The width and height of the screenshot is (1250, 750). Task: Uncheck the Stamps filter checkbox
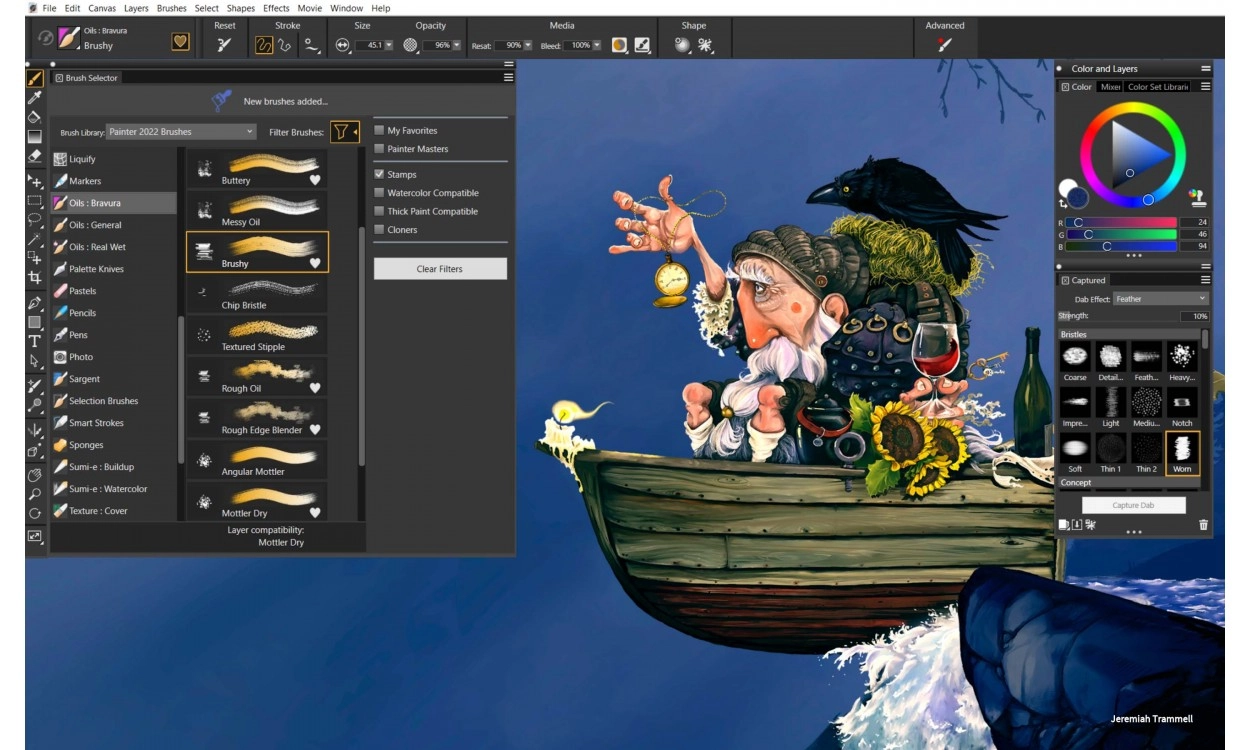click(379, 174)
